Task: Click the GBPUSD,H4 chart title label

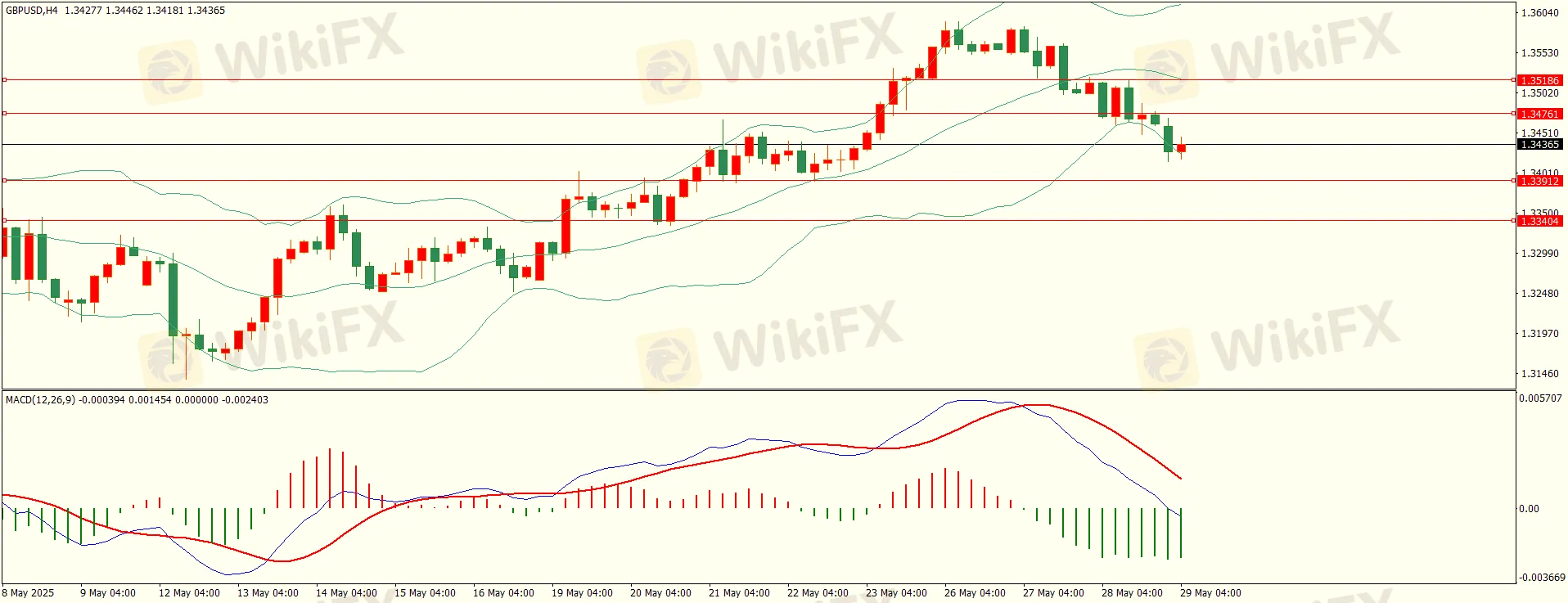Action: tap(32, 11)
